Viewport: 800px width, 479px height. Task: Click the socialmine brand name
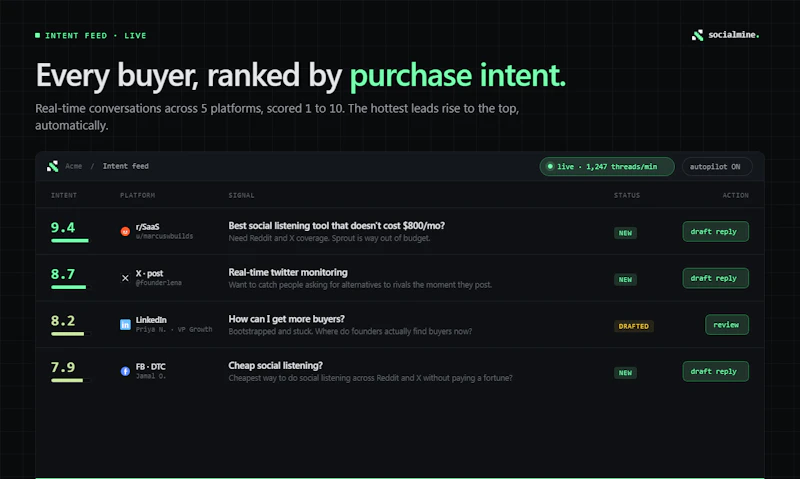point(734,35)
